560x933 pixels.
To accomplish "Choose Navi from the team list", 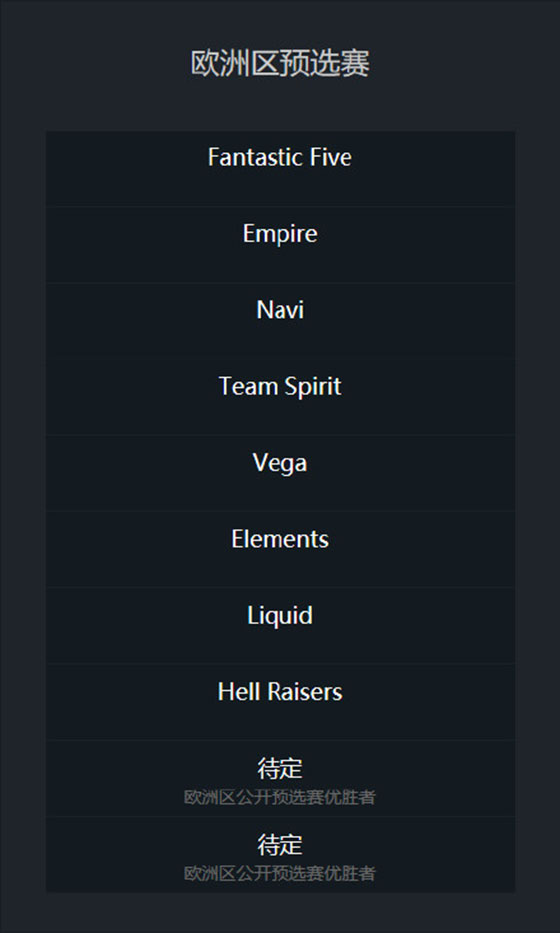I will tap(280, 321).
